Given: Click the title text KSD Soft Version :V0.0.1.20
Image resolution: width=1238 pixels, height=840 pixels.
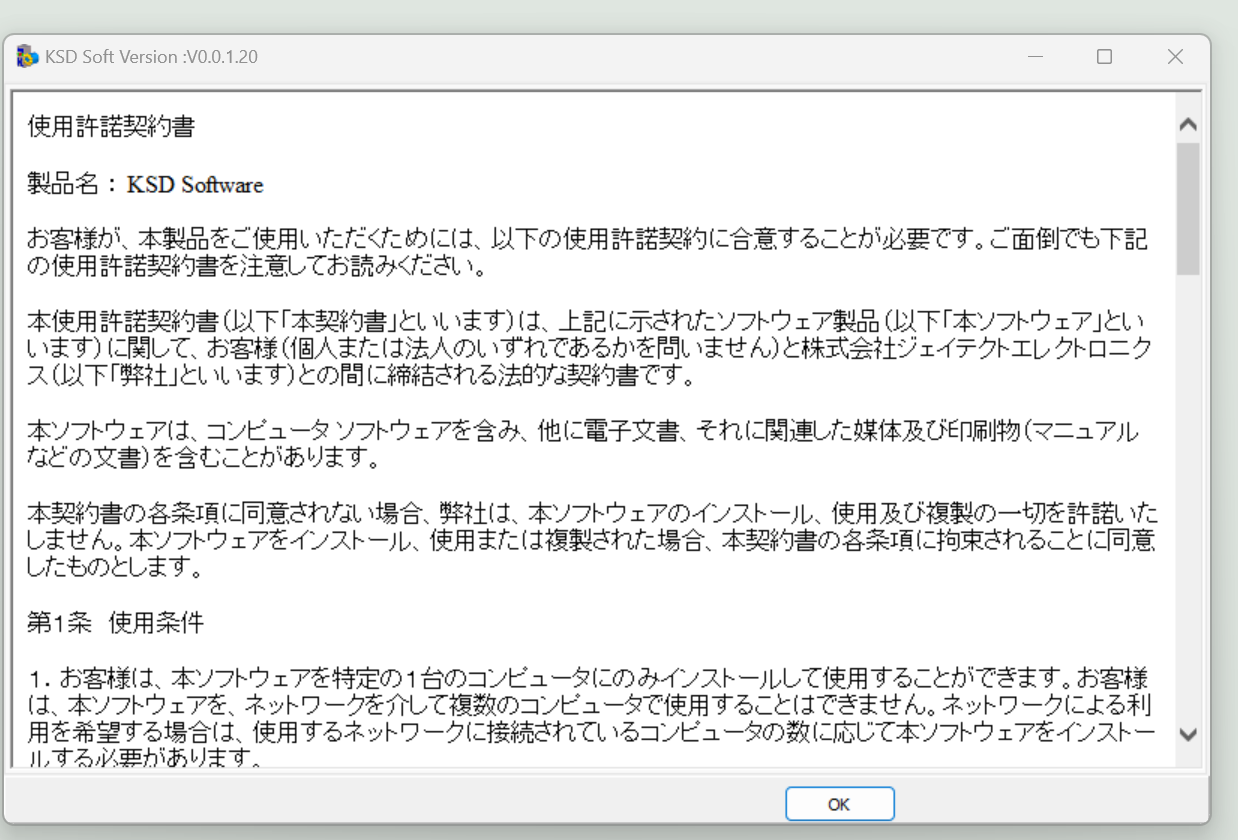Looking at the screenshot, I should coord(152,57).
